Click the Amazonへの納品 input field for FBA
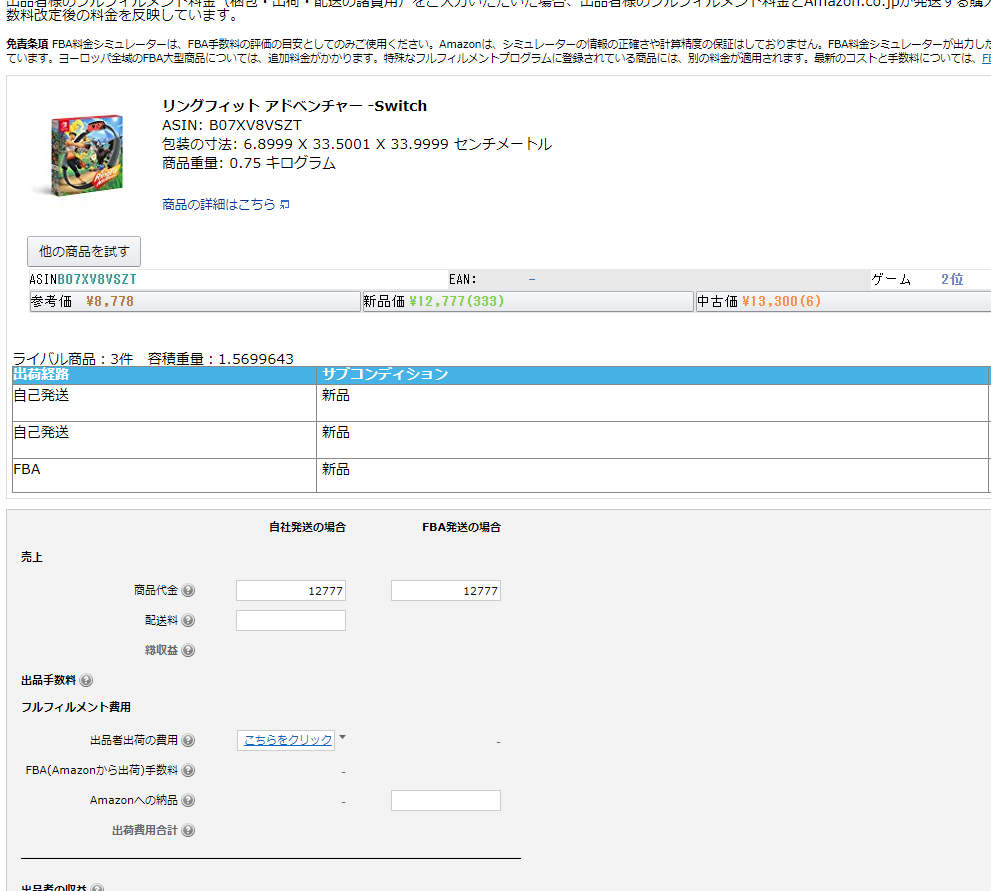991x891 pixels. pyautogui.click(x=446, y=800)
